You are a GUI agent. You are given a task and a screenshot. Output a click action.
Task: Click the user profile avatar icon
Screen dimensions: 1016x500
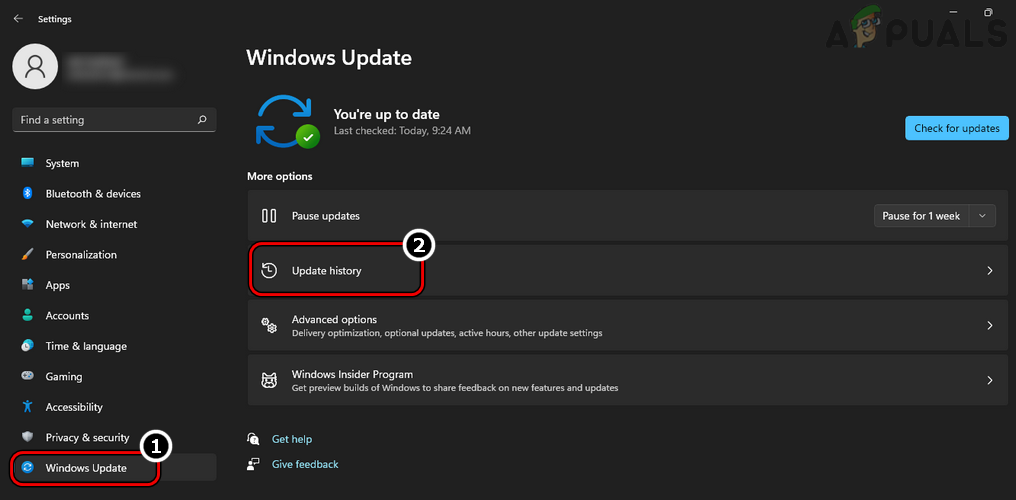pos(36,66)
